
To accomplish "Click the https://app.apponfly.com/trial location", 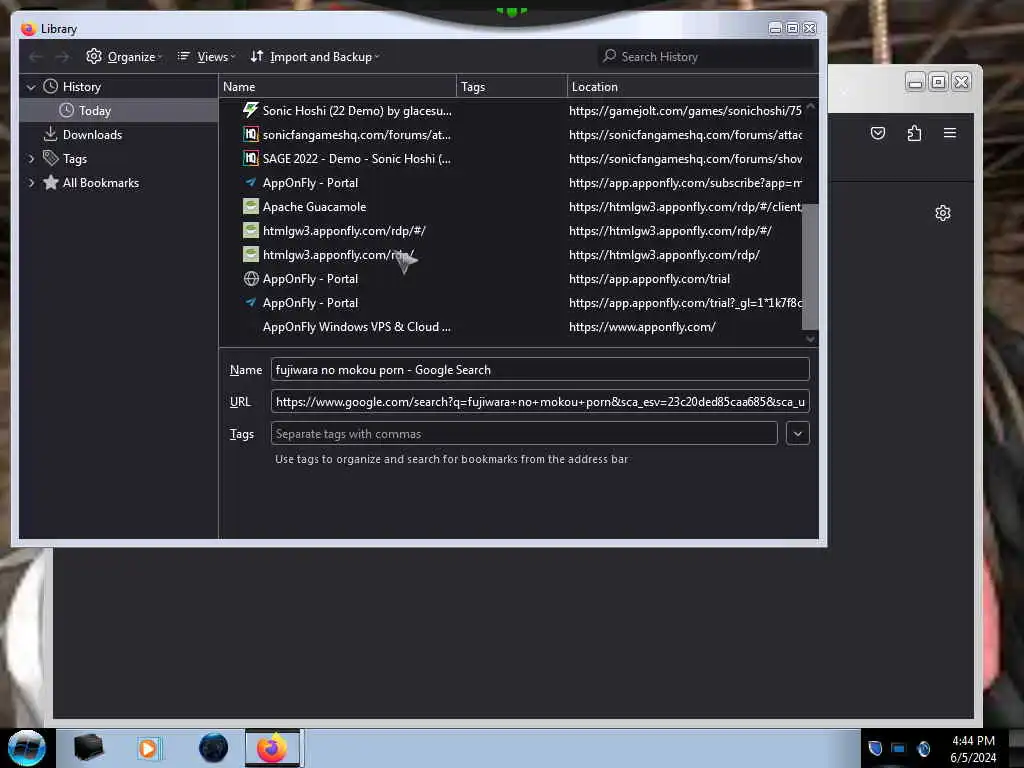I will tap(649, 279).
